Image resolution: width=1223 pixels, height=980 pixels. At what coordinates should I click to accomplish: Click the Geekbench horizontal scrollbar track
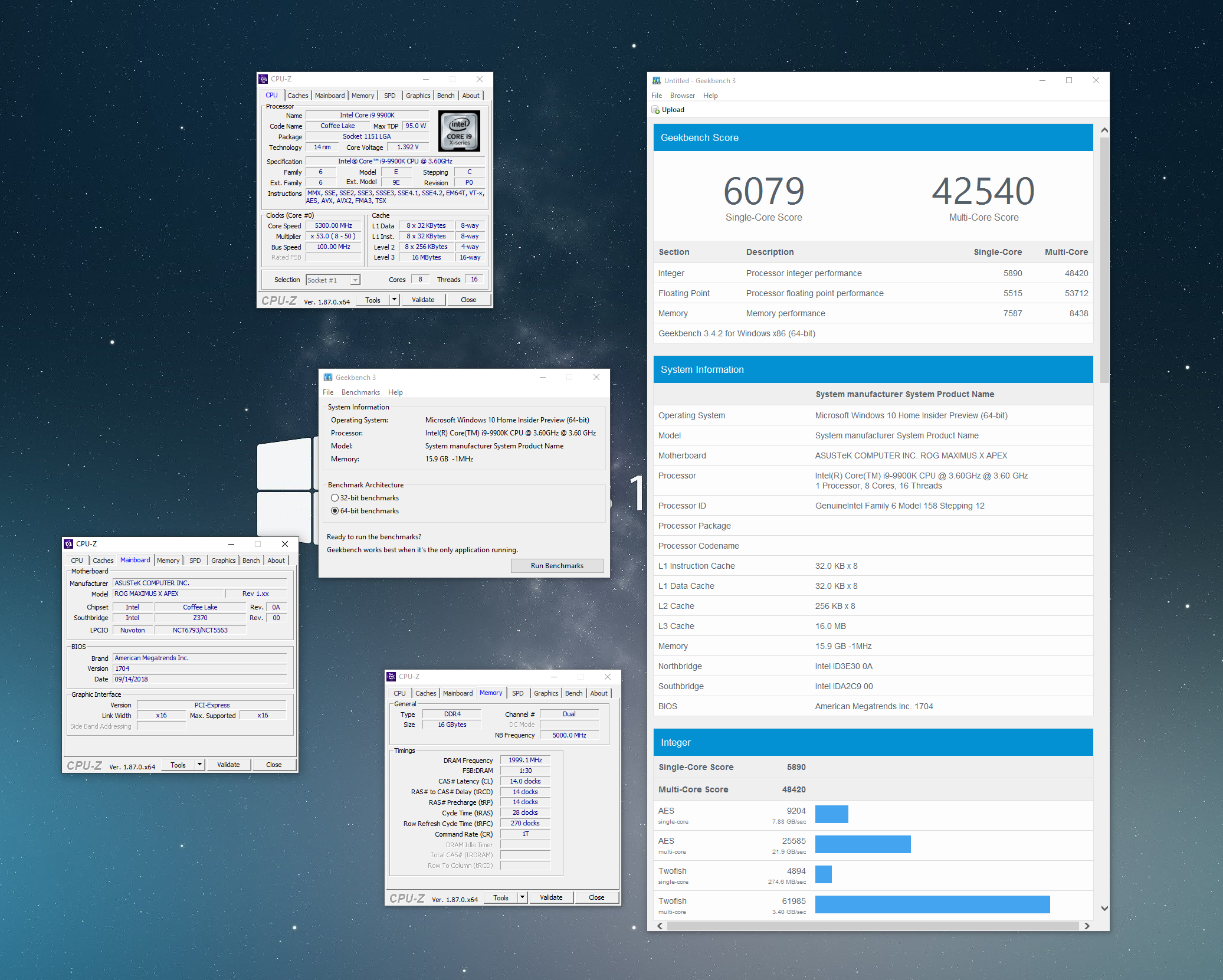[x=873, y=926]
